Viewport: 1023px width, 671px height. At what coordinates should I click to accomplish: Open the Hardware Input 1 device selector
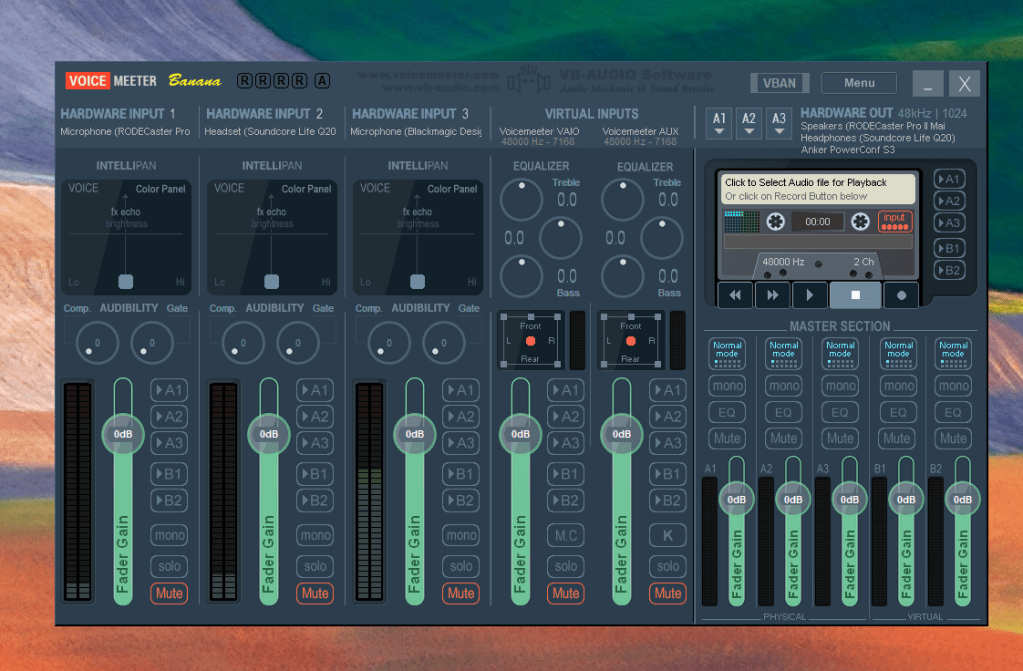[125, 131]
